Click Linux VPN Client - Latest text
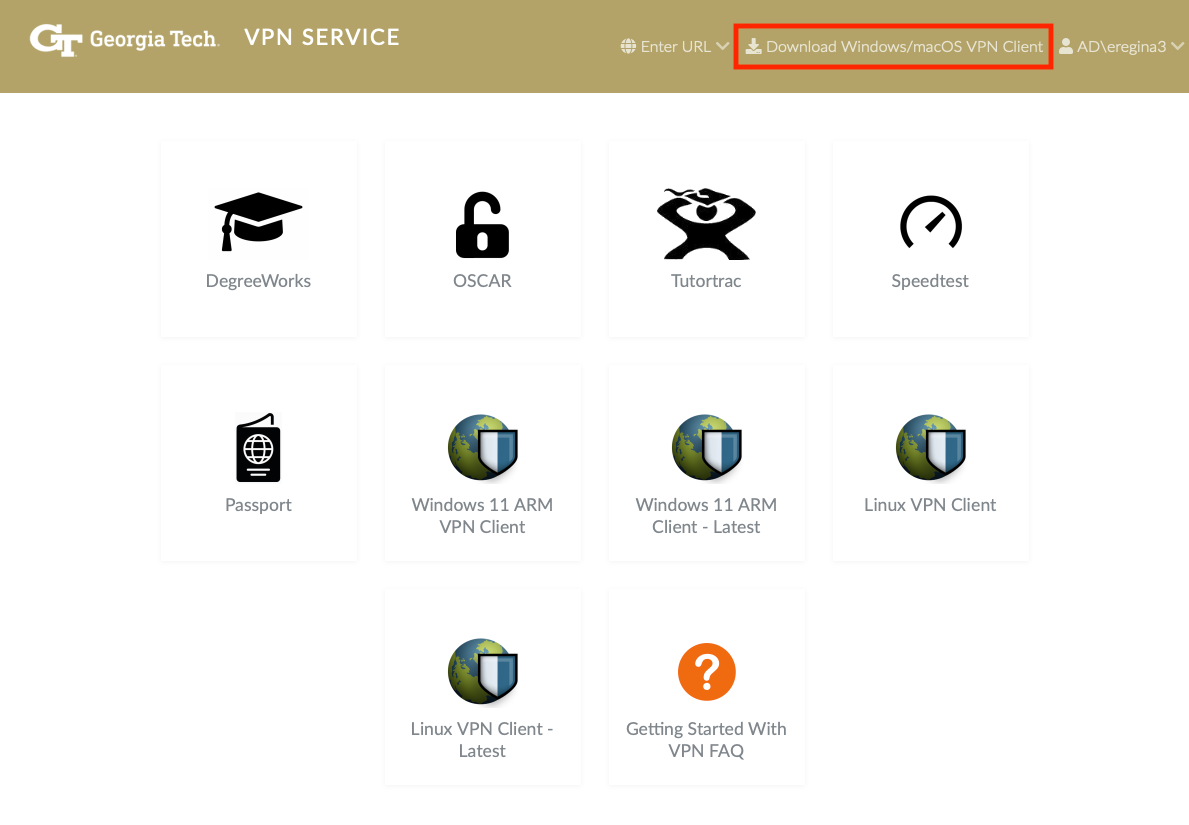The width and height of the screenshot is (1189, 825). tap(482, 739)
